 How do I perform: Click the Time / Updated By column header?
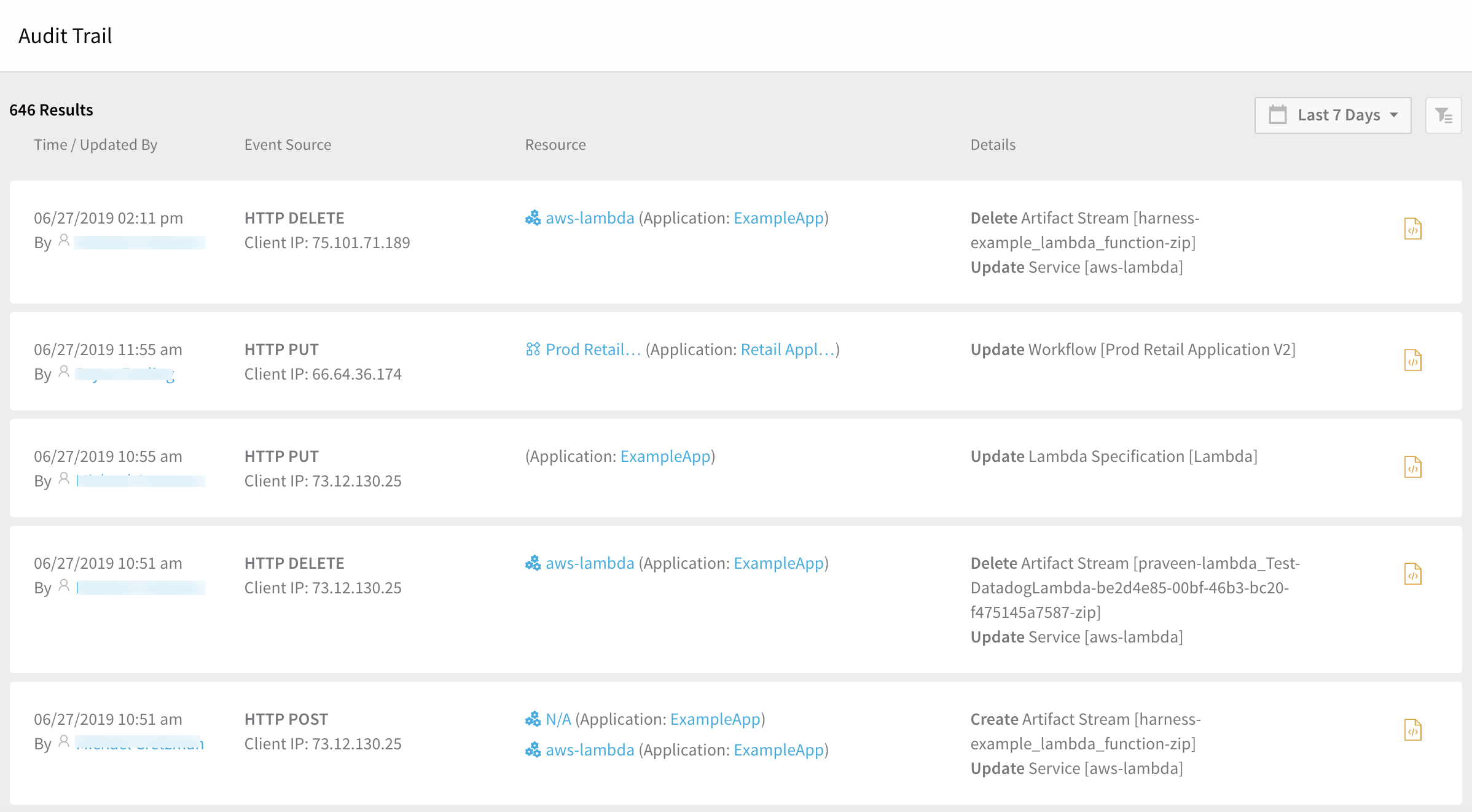pos(95,144)
